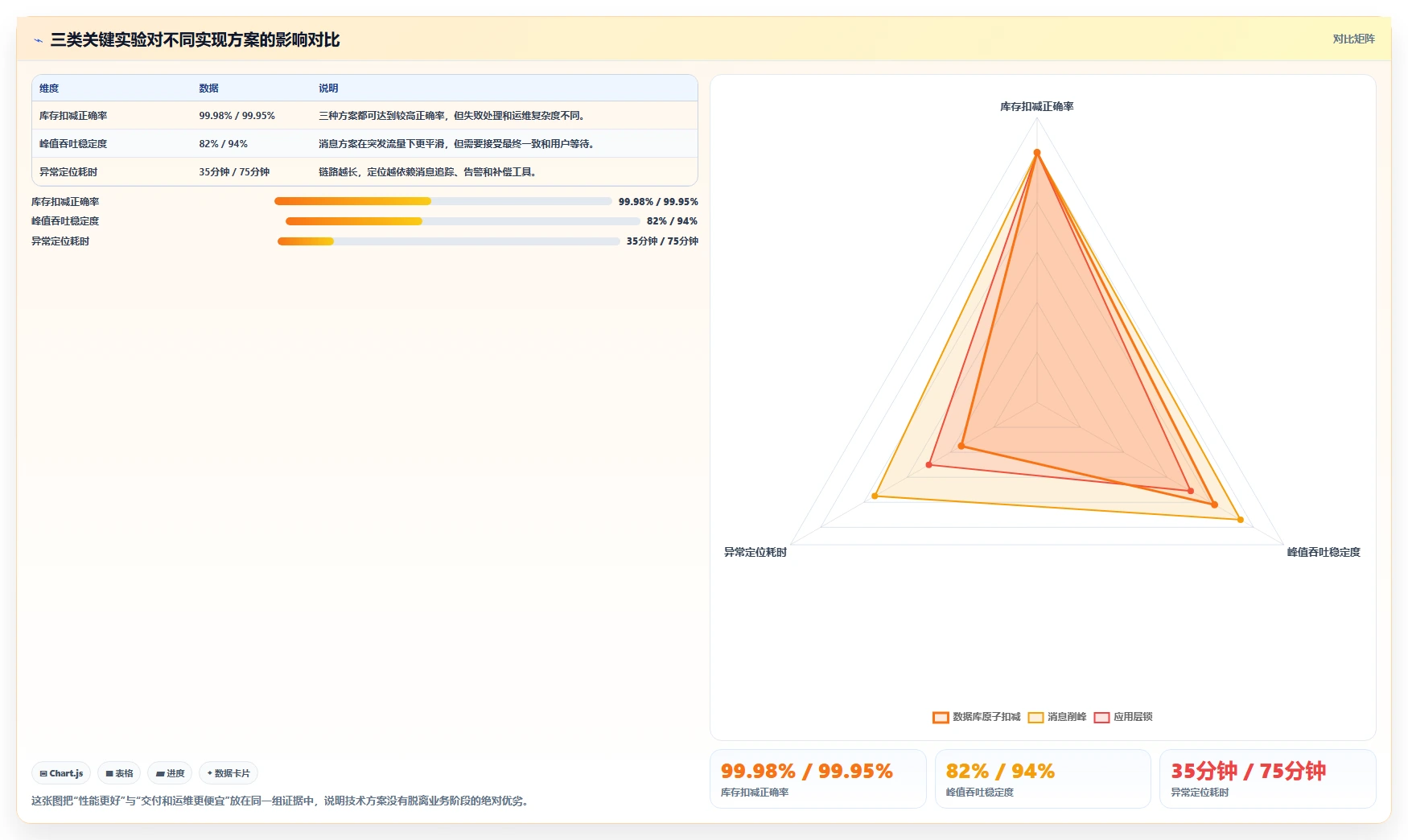This screenshot has height=840, width=1408.
Task: Click the Chart.js chip
Action: click(x=61, y=773)
